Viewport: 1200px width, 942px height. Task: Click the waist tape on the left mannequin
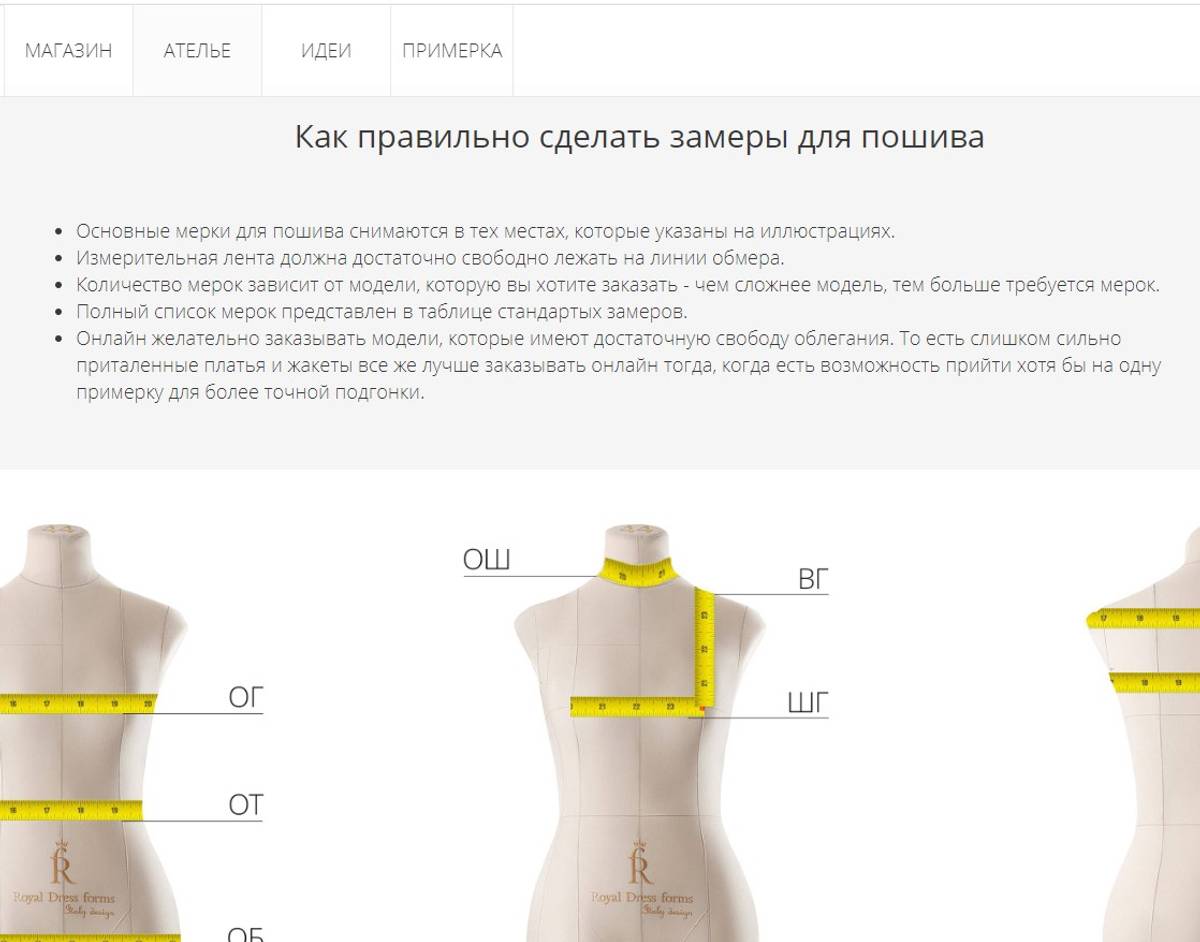pos(70,809)
